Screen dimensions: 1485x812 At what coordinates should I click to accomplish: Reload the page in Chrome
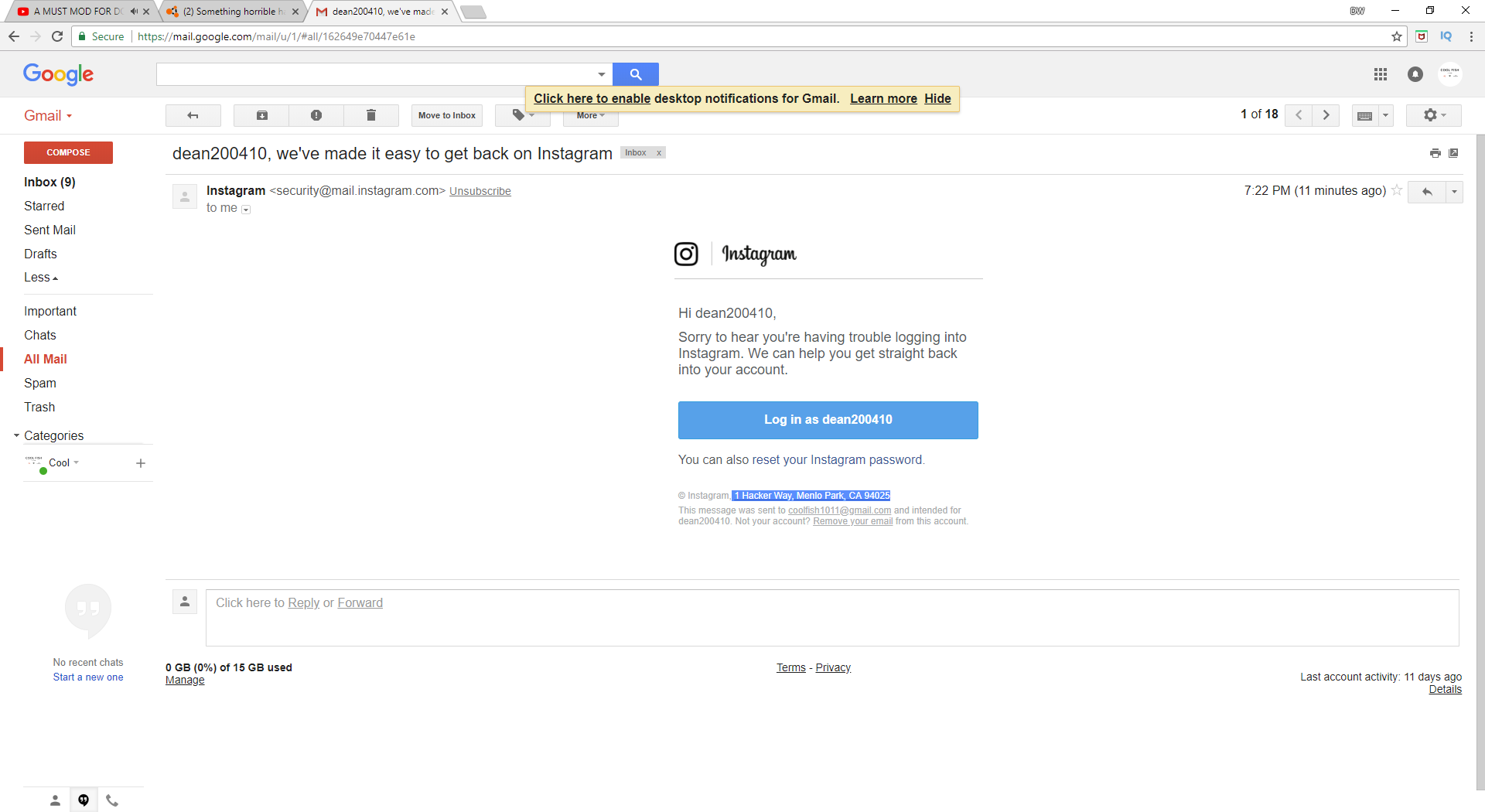point(57,36)
